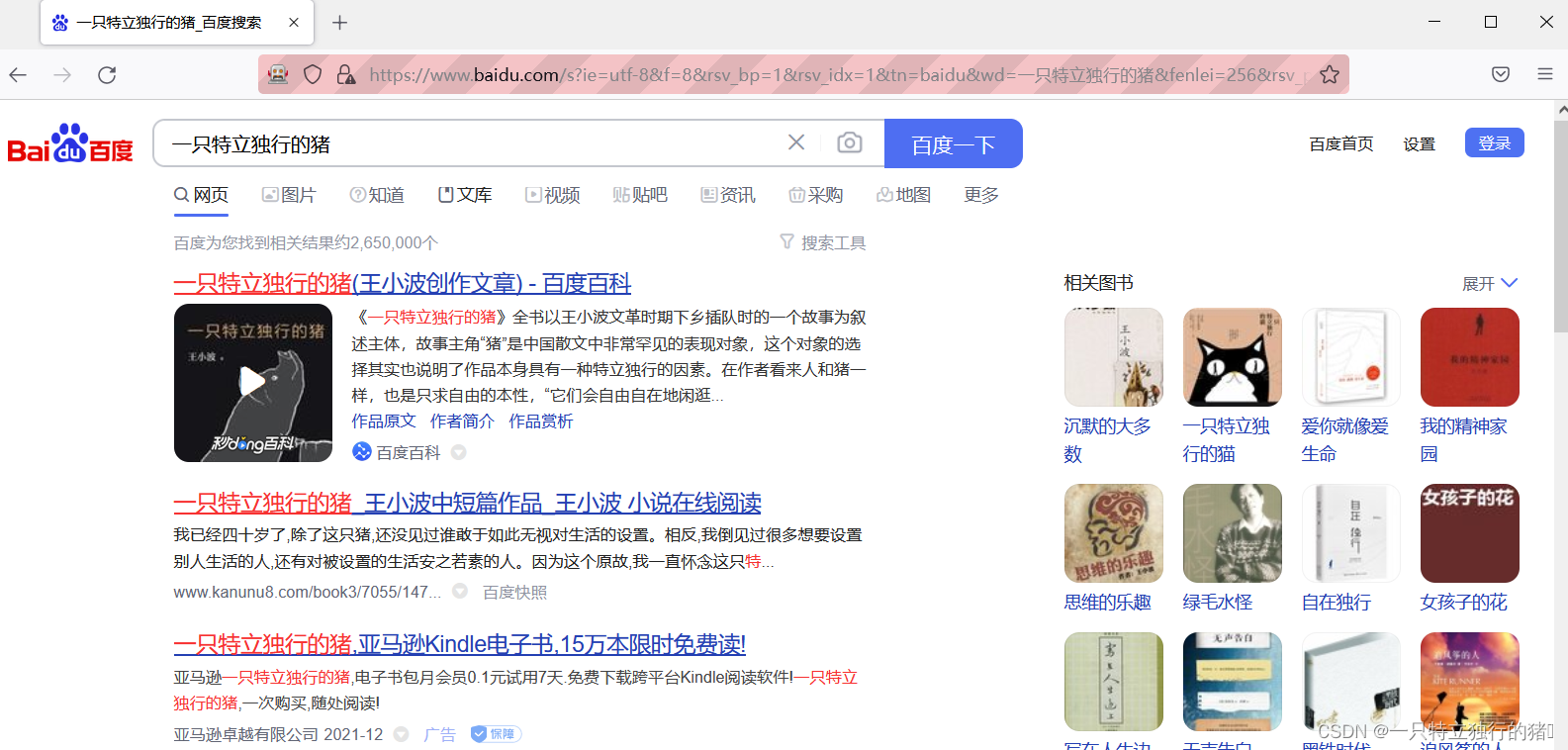Click the page vertical scrollbar
The image size is (1568, 750).
(x=1560, y=425)
